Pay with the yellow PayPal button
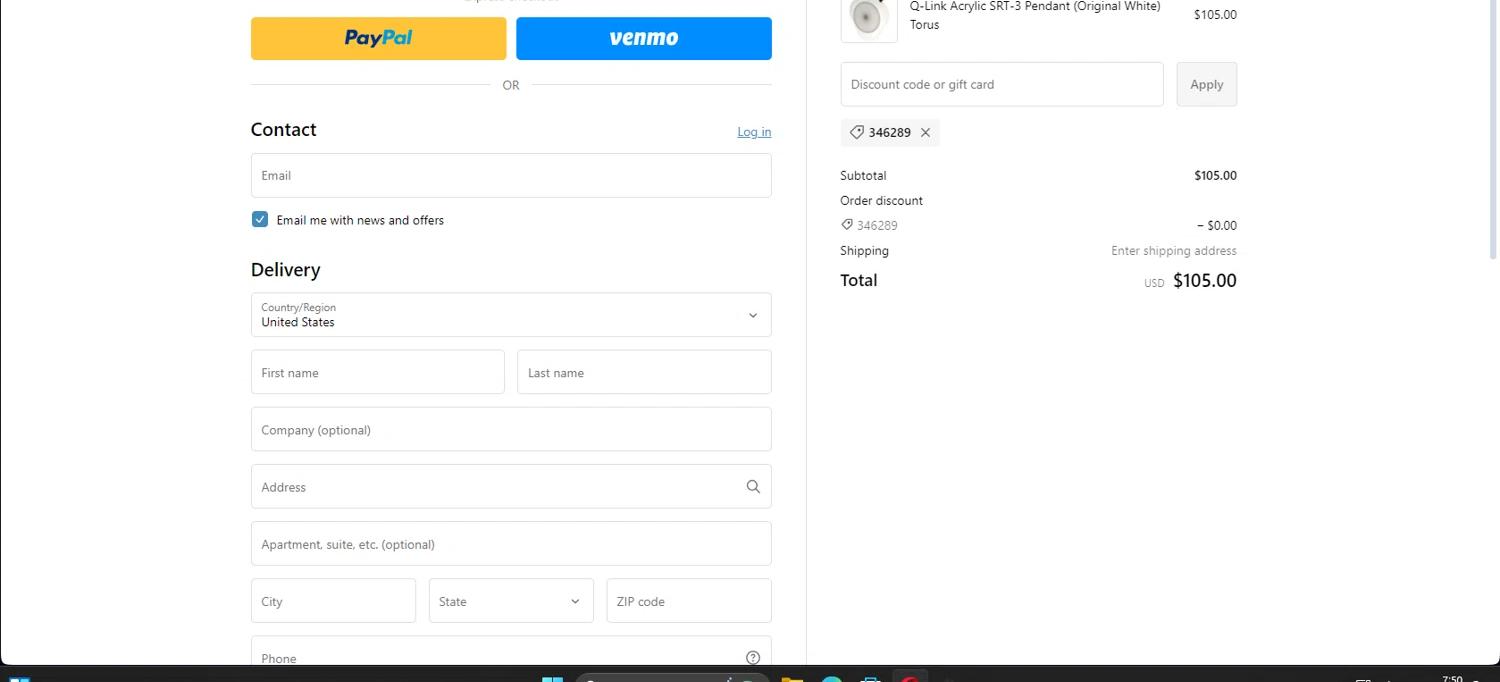 point(378,38)
